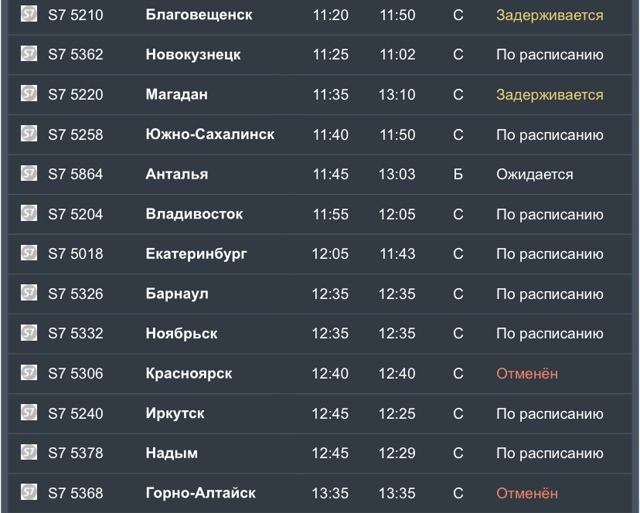Click the S7 airline logo beside flight 5210
This screenshot has width=640, height=513.
29,15
